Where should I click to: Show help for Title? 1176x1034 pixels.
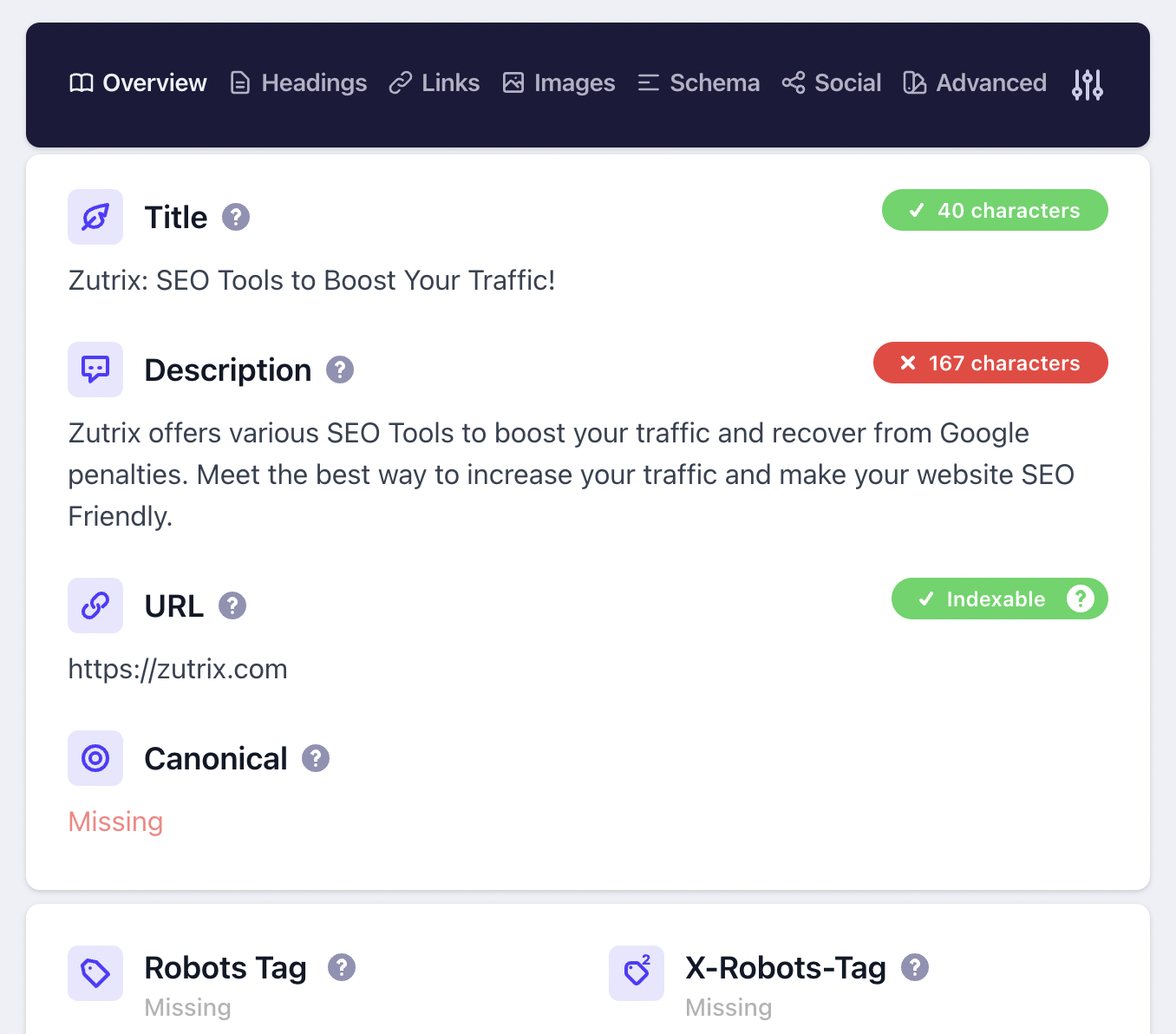[x=236, y=217]
